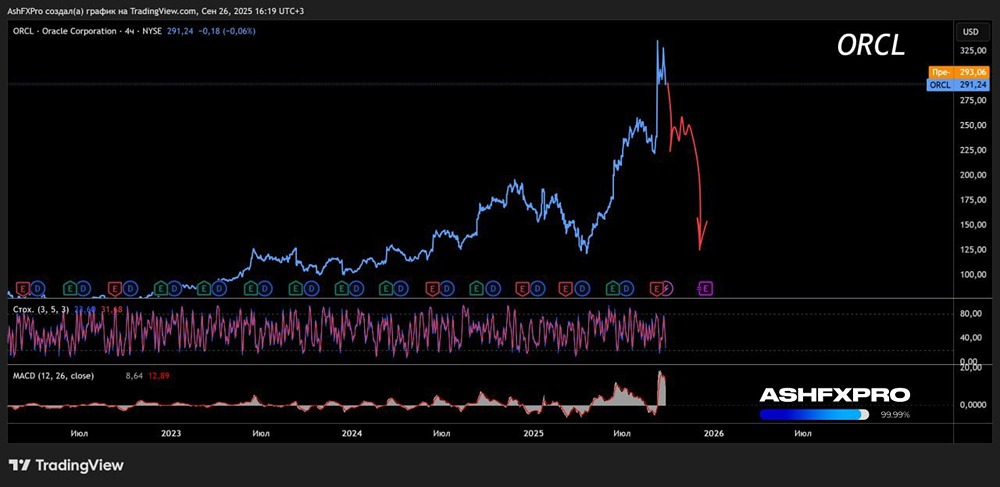Click the 200,00 price axis label
The height and width of the screenshot is (487, 1000).
(x=973, y=175)
